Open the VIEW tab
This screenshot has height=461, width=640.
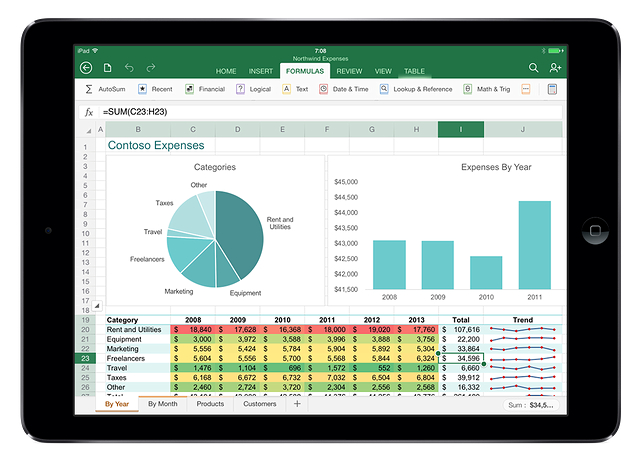[383, 71]
